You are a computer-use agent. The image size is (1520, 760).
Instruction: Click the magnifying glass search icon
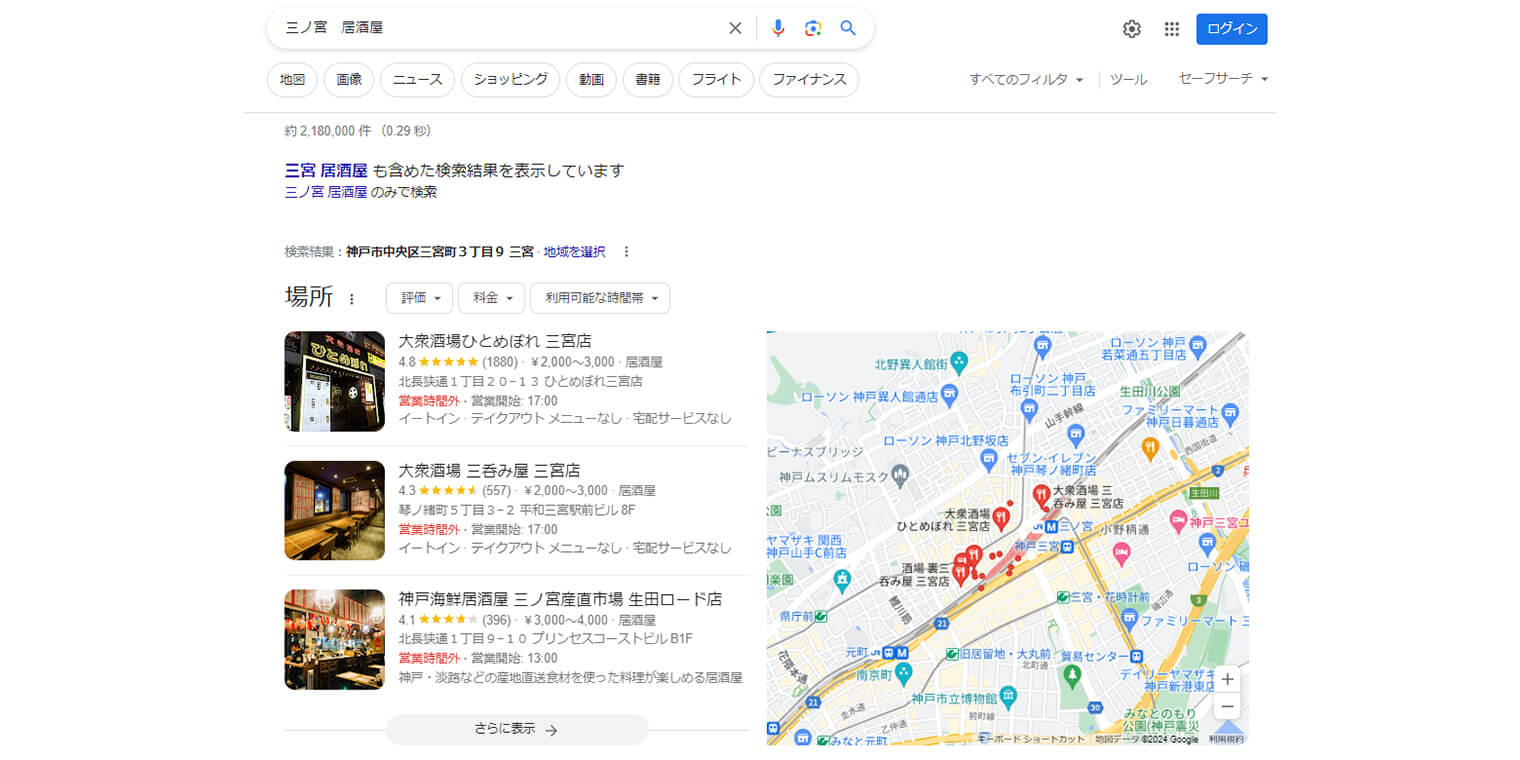coord(848,28)
